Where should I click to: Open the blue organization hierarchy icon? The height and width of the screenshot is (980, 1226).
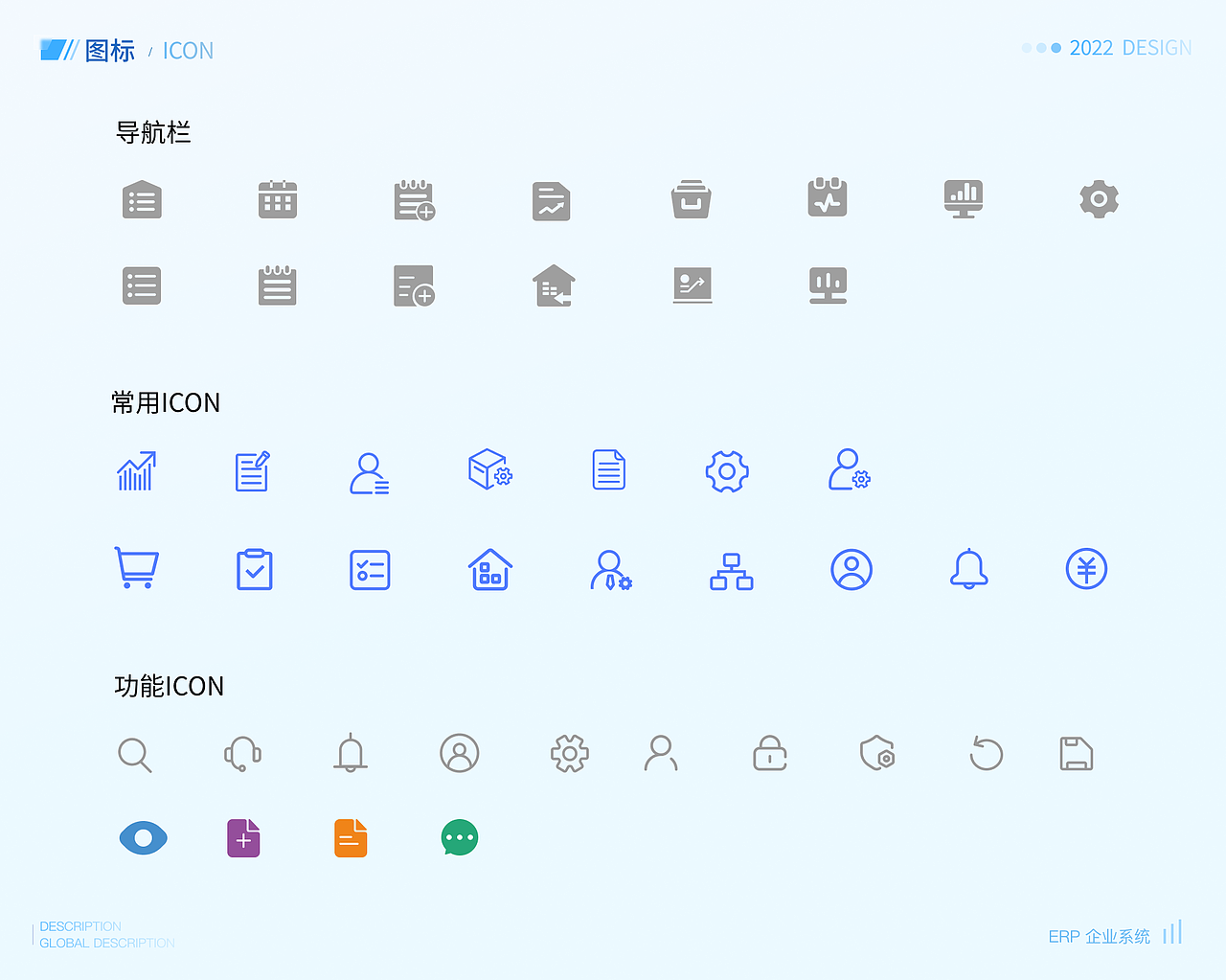click(x=732, y=571)
